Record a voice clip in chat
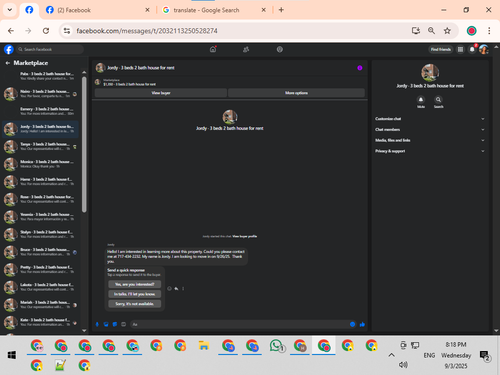Viewport: 500px width, 375px height. point(97,324)
